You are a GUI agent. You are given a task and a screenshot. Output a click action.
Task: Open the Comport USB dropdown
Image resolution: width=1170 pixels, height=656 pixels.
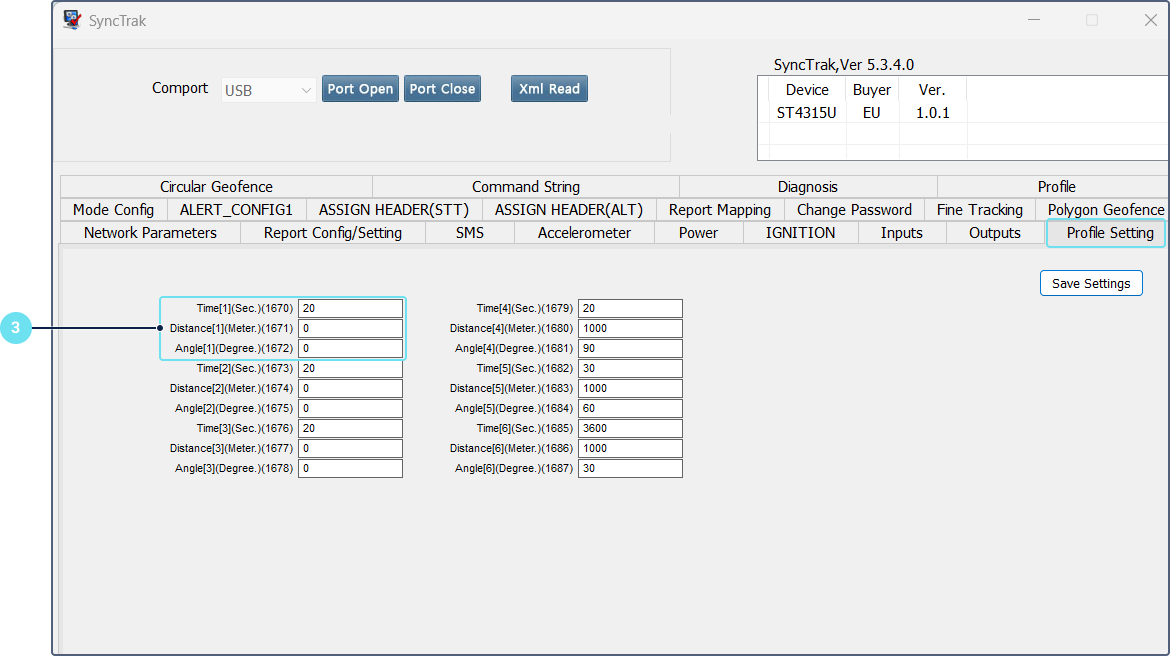pyautogui.click(x=269, y=90)
